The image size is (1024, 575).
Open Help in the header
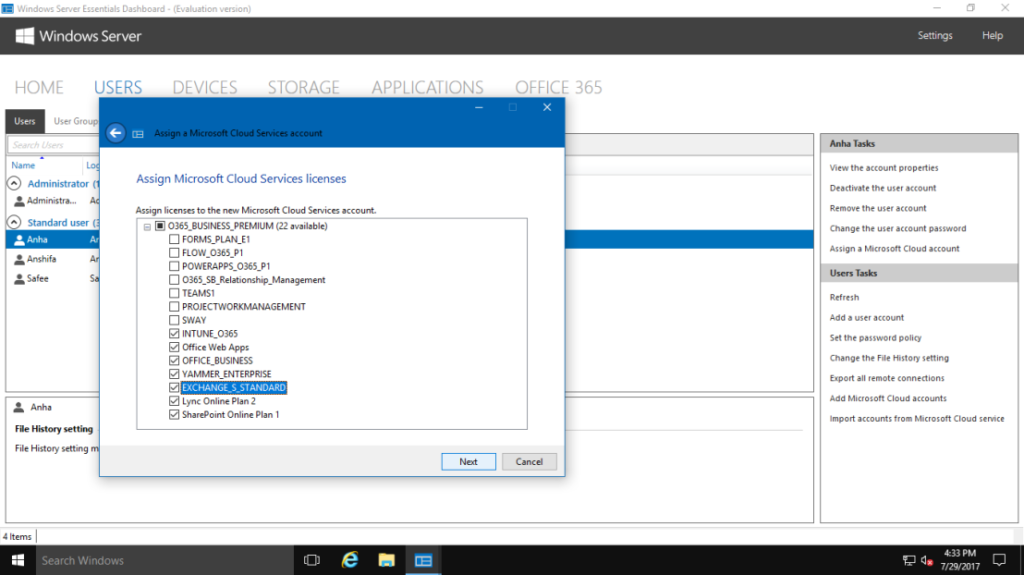[992, 36]
